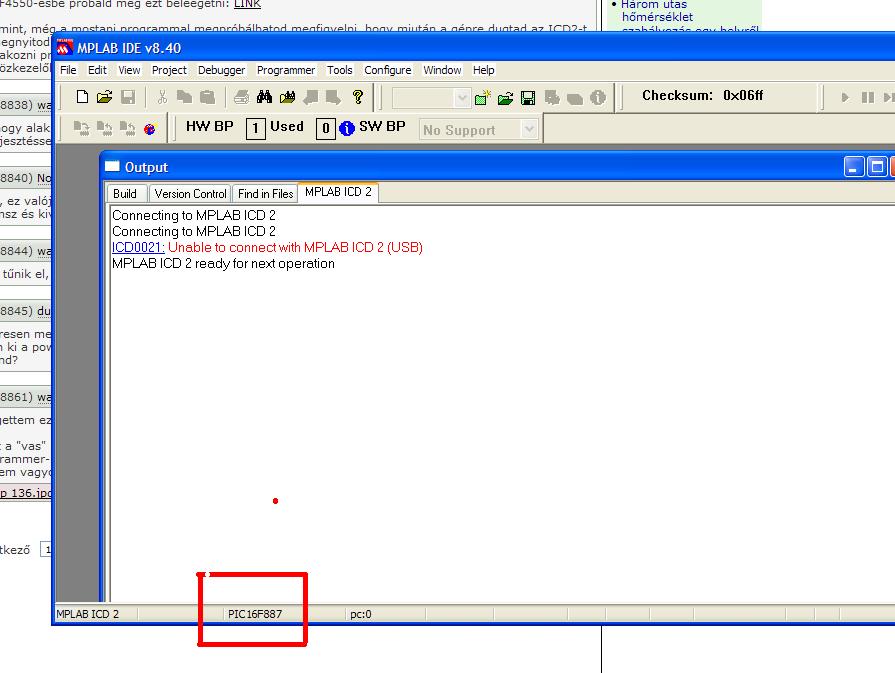
Task: Click the PIC16F887 device in status bar
Action: pos(255,614)
